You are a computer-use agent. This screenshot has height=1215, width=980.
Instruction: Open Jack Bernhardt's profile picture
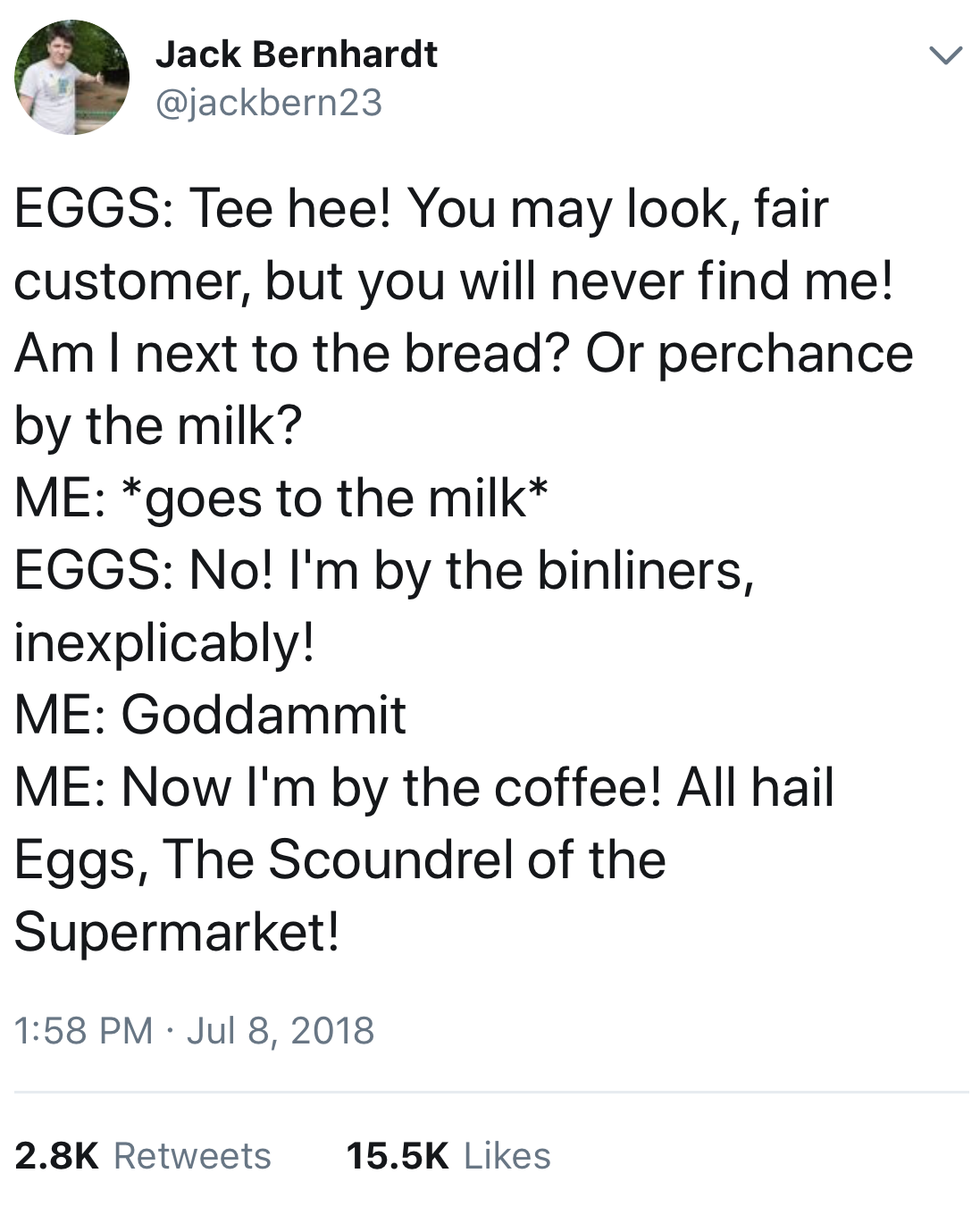[71, 78]
